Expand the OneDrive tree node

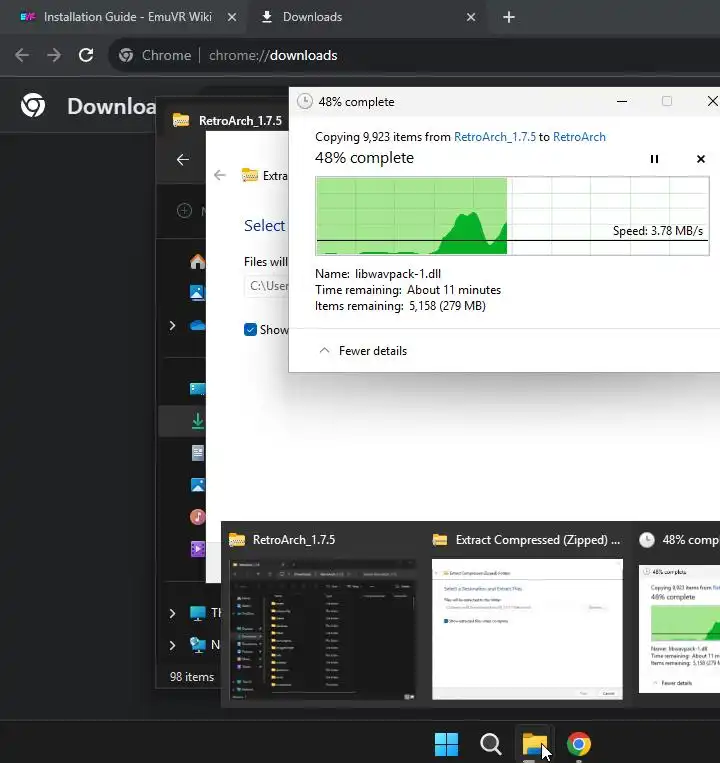click(172, 326)
